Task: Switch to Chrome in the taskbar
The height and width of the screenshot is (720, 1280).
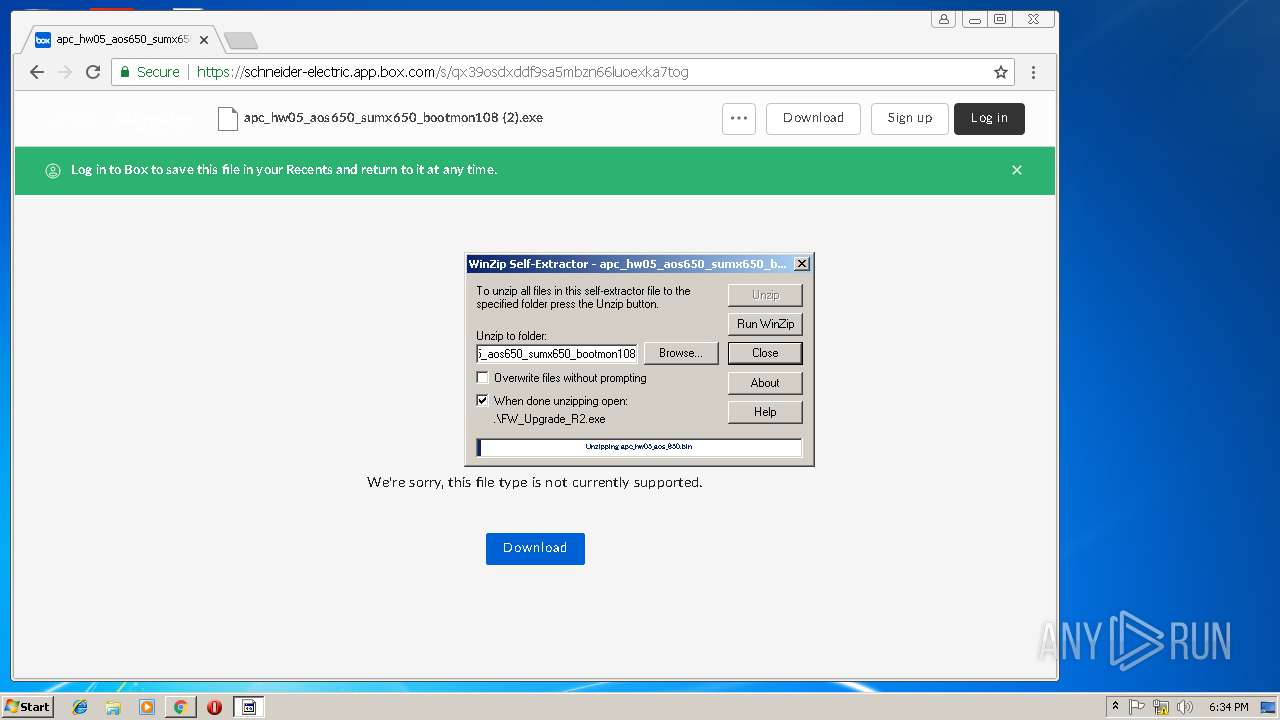Action: (180, 707)
